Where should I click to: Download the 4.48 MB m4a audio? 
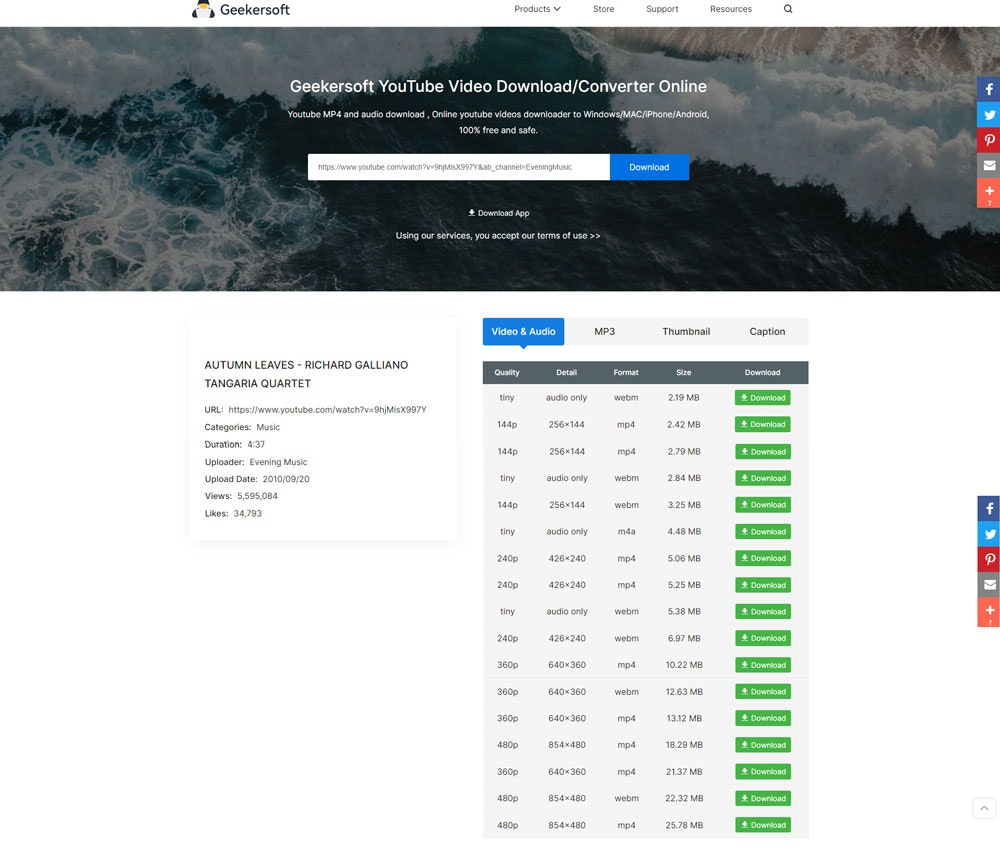click(763, 531)
